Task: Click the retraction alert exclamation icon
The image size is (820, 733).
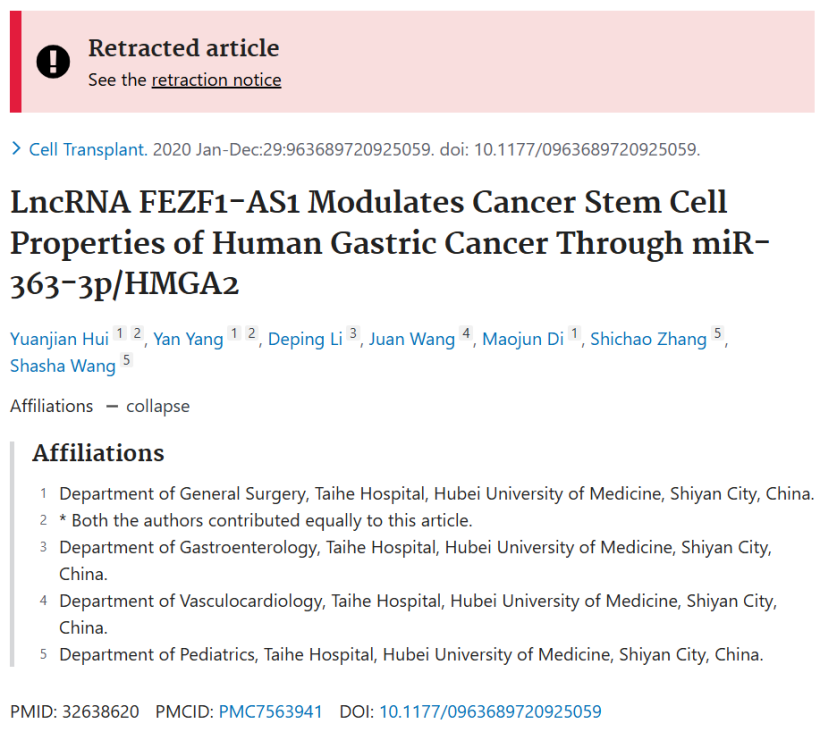Action: 53,62
